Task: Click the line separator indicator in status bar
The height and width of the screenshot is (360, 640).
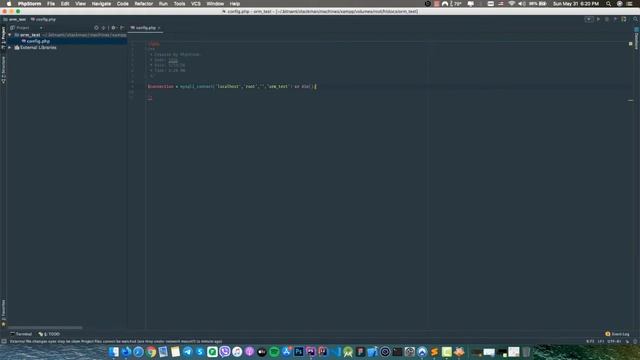Action: (601, 341)
